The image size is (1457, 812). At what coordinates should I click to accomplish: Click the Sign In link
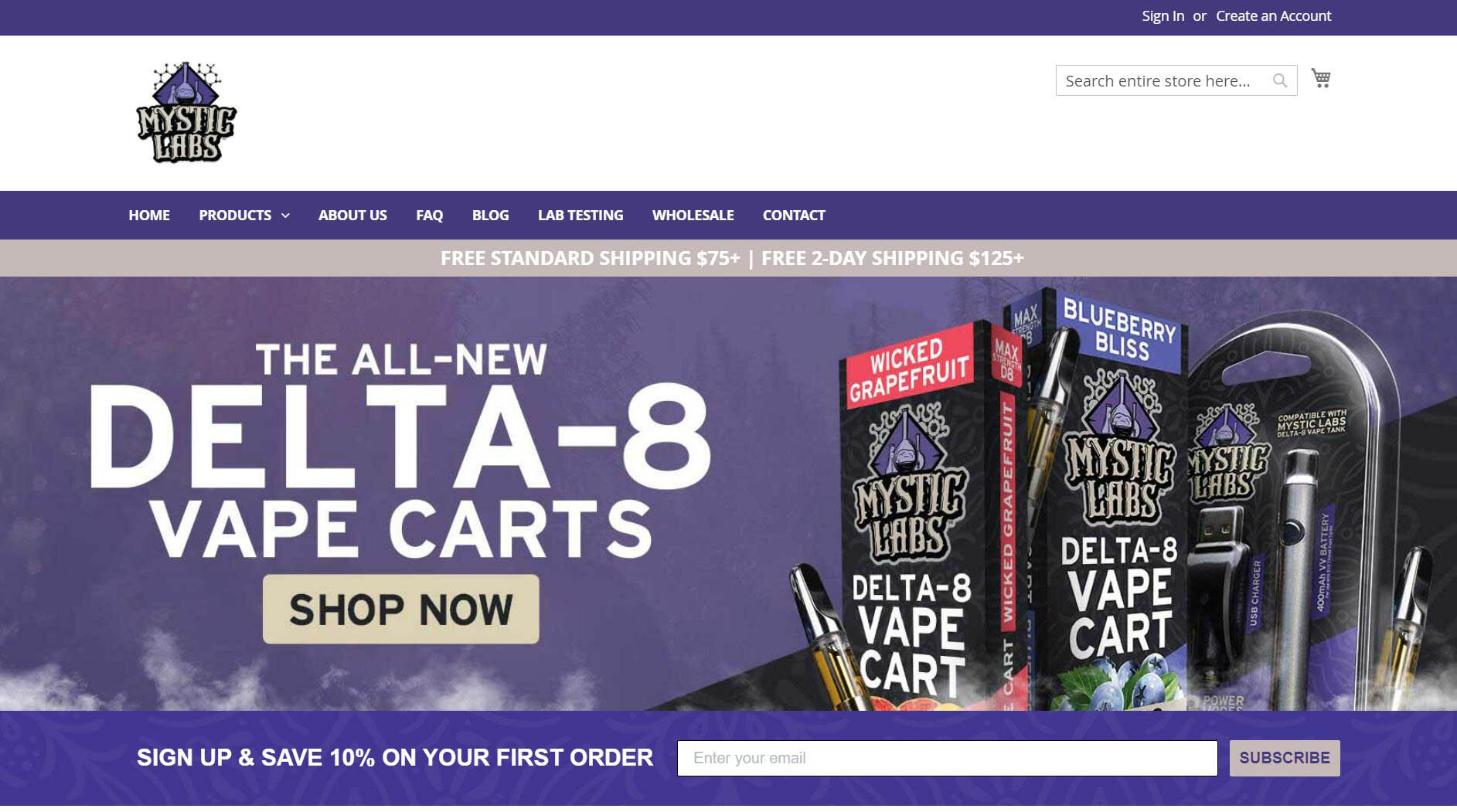click(1163, 16)
